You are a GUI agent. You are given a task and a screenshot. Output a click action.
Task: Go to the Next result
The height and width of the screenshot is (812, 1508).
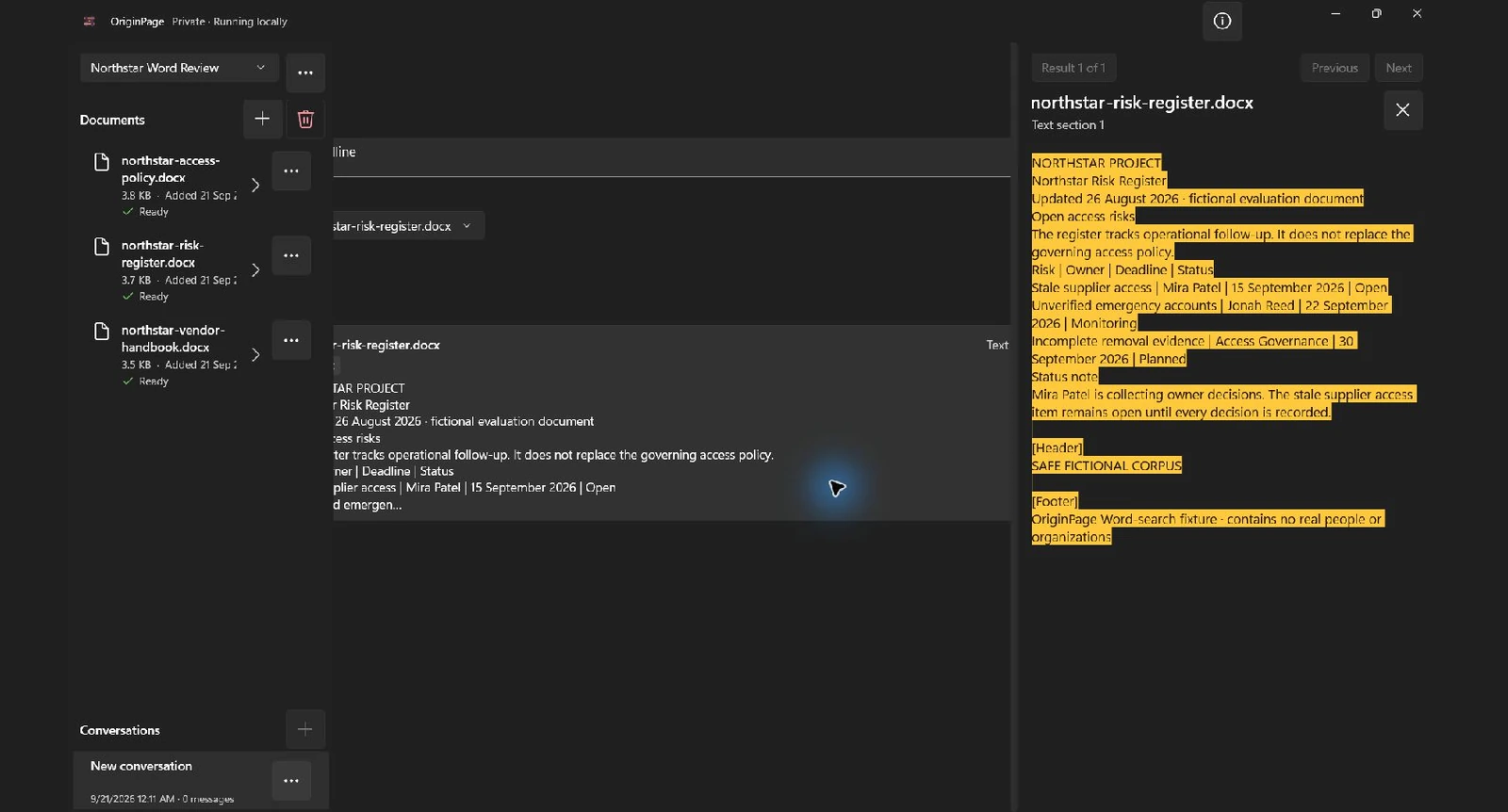[x=1399, y=68]
